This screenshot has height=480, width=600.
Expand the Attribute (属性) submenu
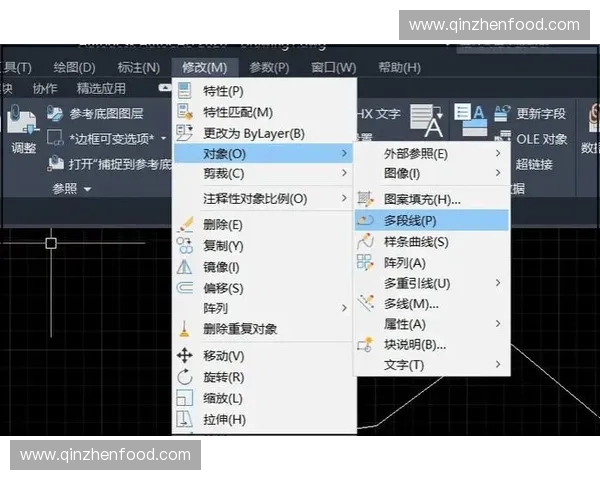[x=498, y=324]
